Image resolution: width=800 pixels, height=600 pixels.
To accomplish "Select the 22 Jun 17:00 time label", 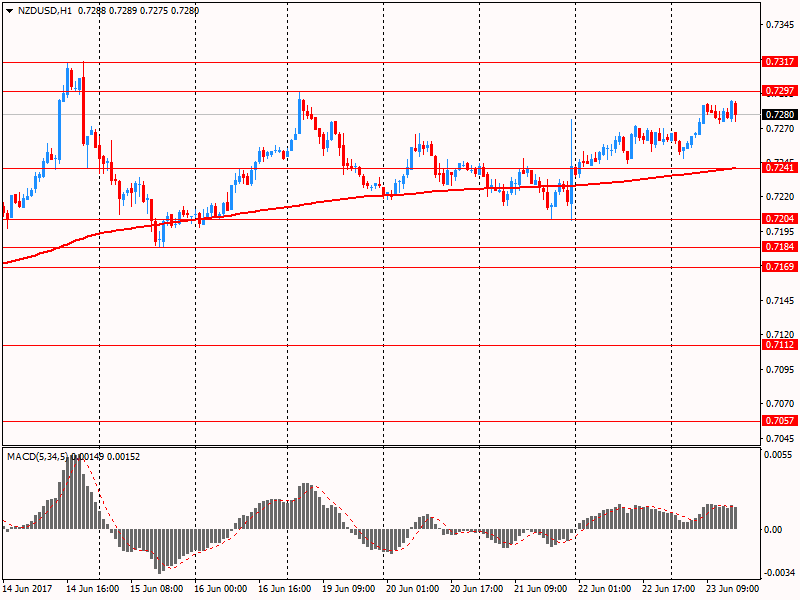I will (x=668, y=588).
